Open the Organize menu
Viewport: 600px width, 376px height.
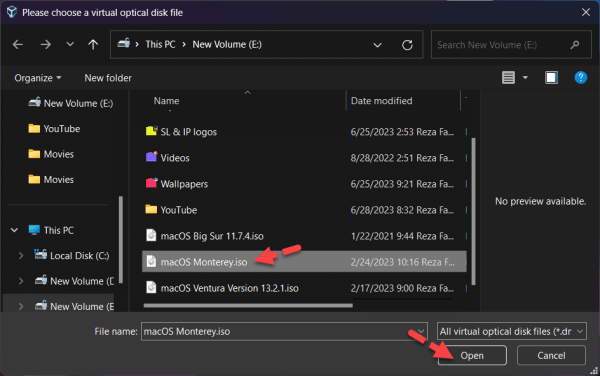[38, 78]
